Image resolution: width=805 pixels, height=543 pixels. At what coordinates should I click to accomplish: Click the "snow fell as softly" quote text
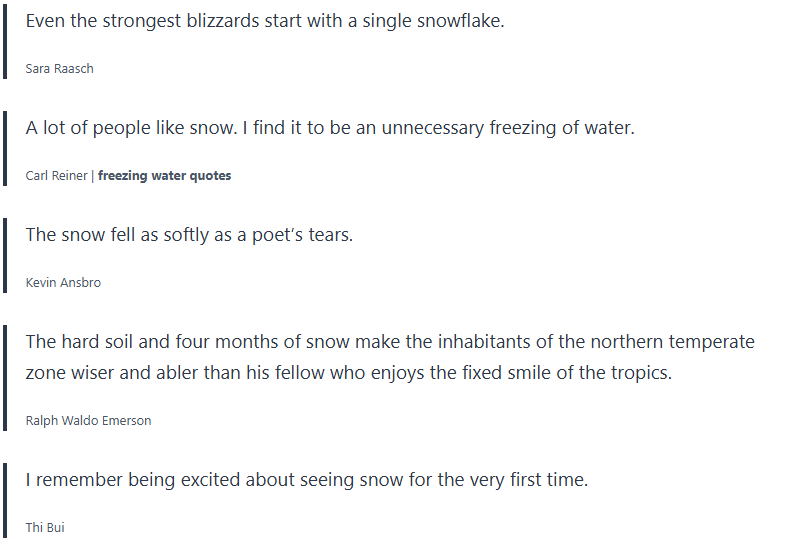click(189, 234)
